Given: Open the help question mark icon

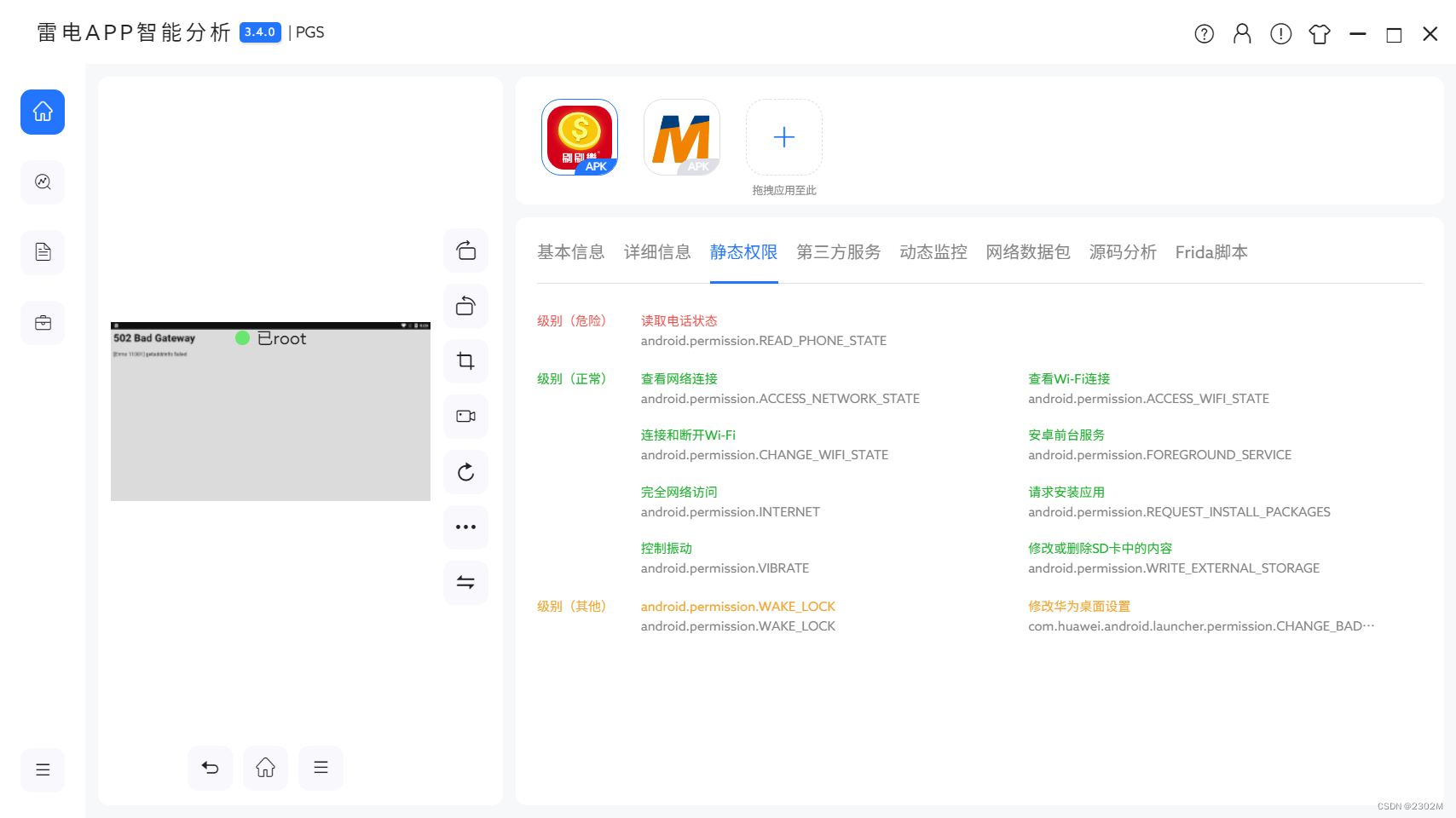Looking at the screenshot, I should pos(1204,34).
